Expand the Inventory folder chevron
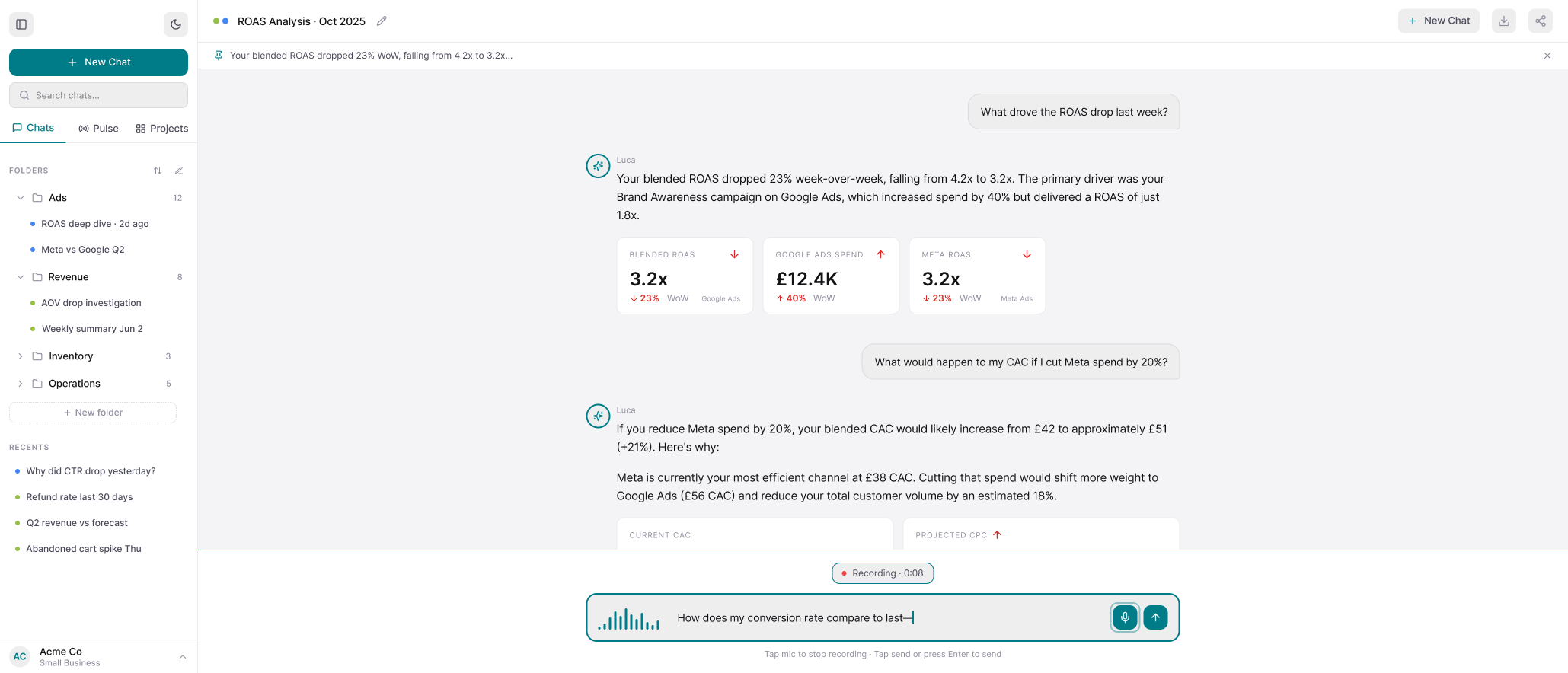 point(21,356)
